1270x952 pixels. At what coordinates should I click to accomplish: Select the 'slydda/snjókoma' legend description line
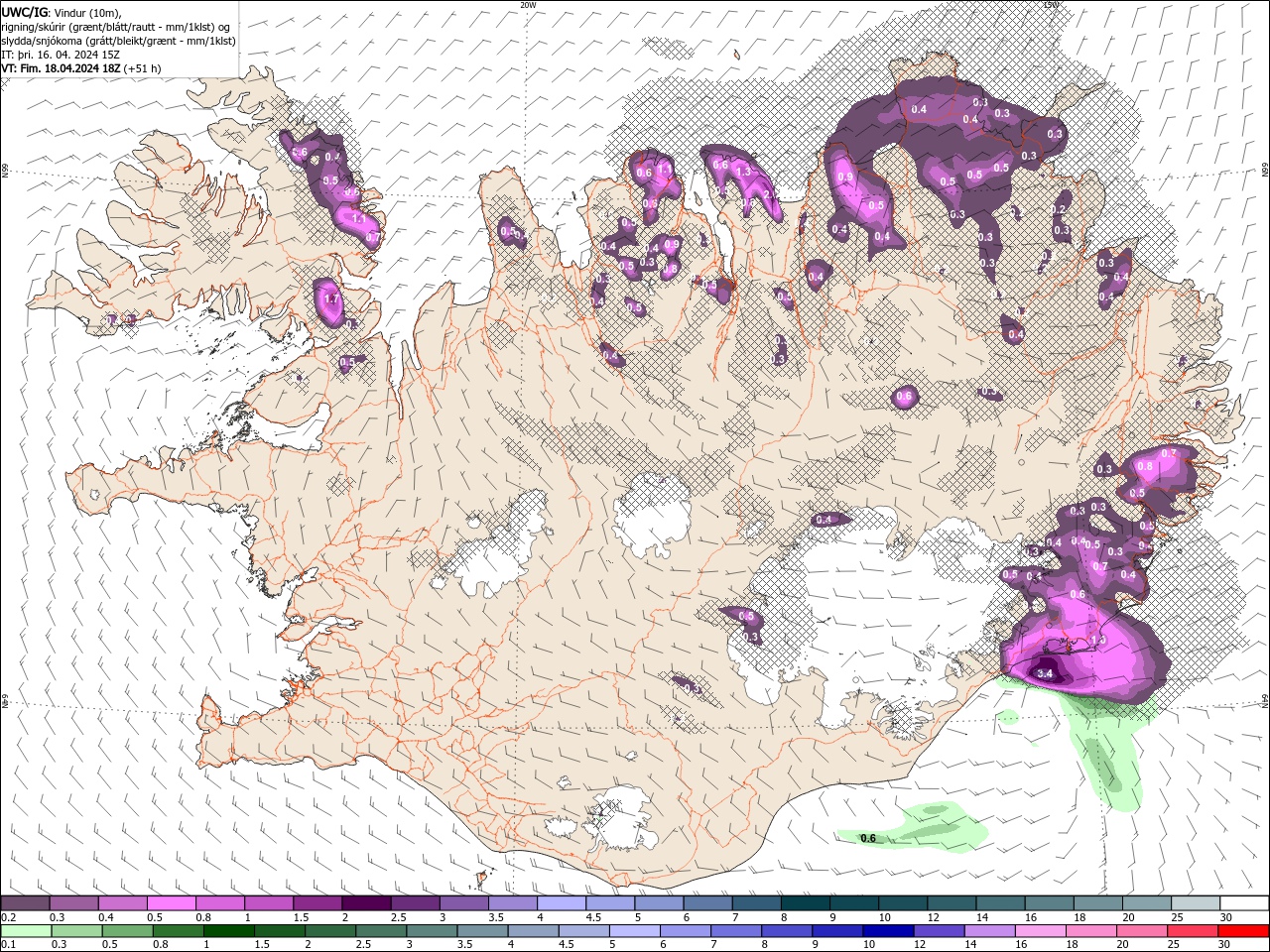[119, 41]
